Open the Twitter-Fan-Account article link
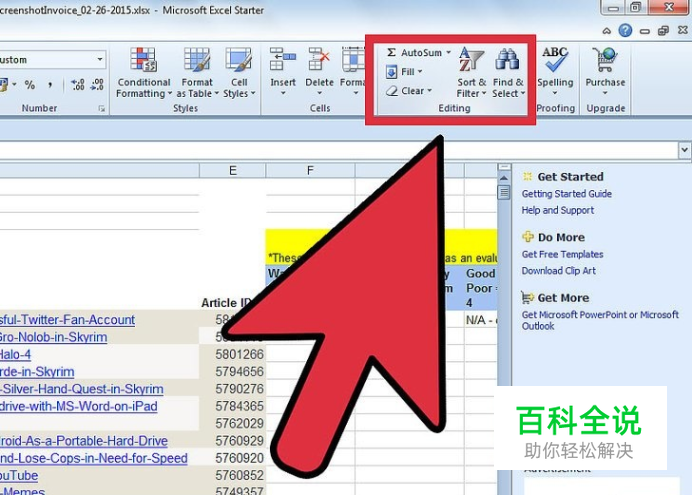Image resolution: width=692 pixels, height=495 pixels. [67, 319]
